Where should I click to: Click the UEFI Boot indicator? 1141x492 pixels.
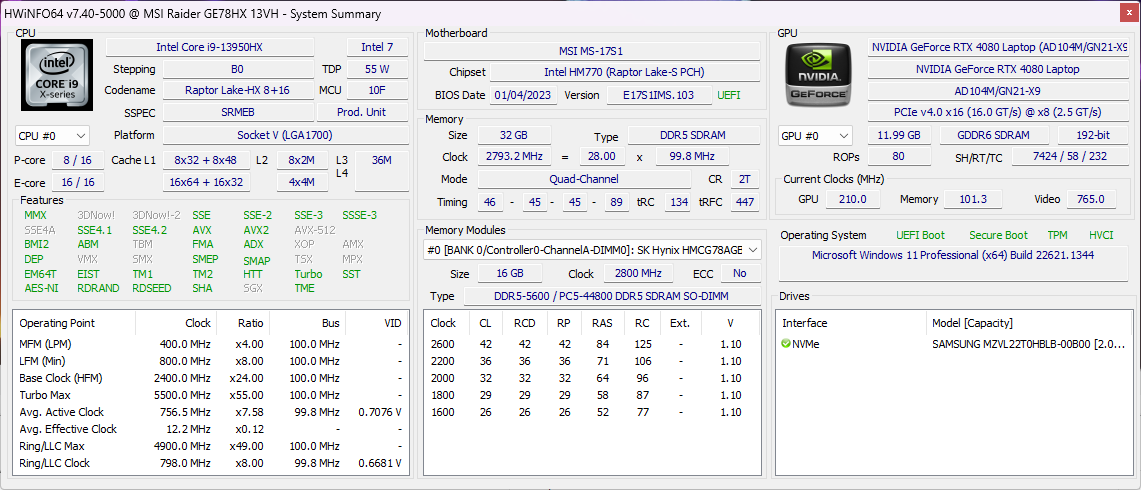coord(920,235)
